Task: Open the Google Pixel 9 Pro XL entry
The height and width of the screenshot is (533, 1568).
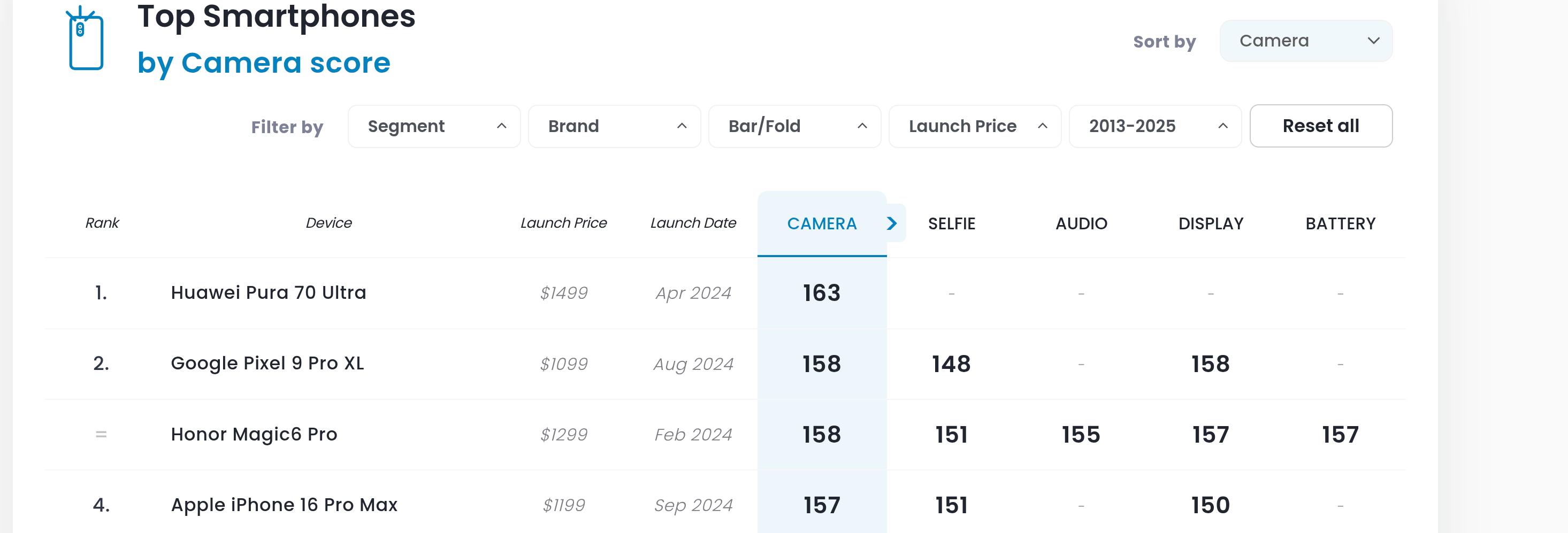Action: [267, 363]
